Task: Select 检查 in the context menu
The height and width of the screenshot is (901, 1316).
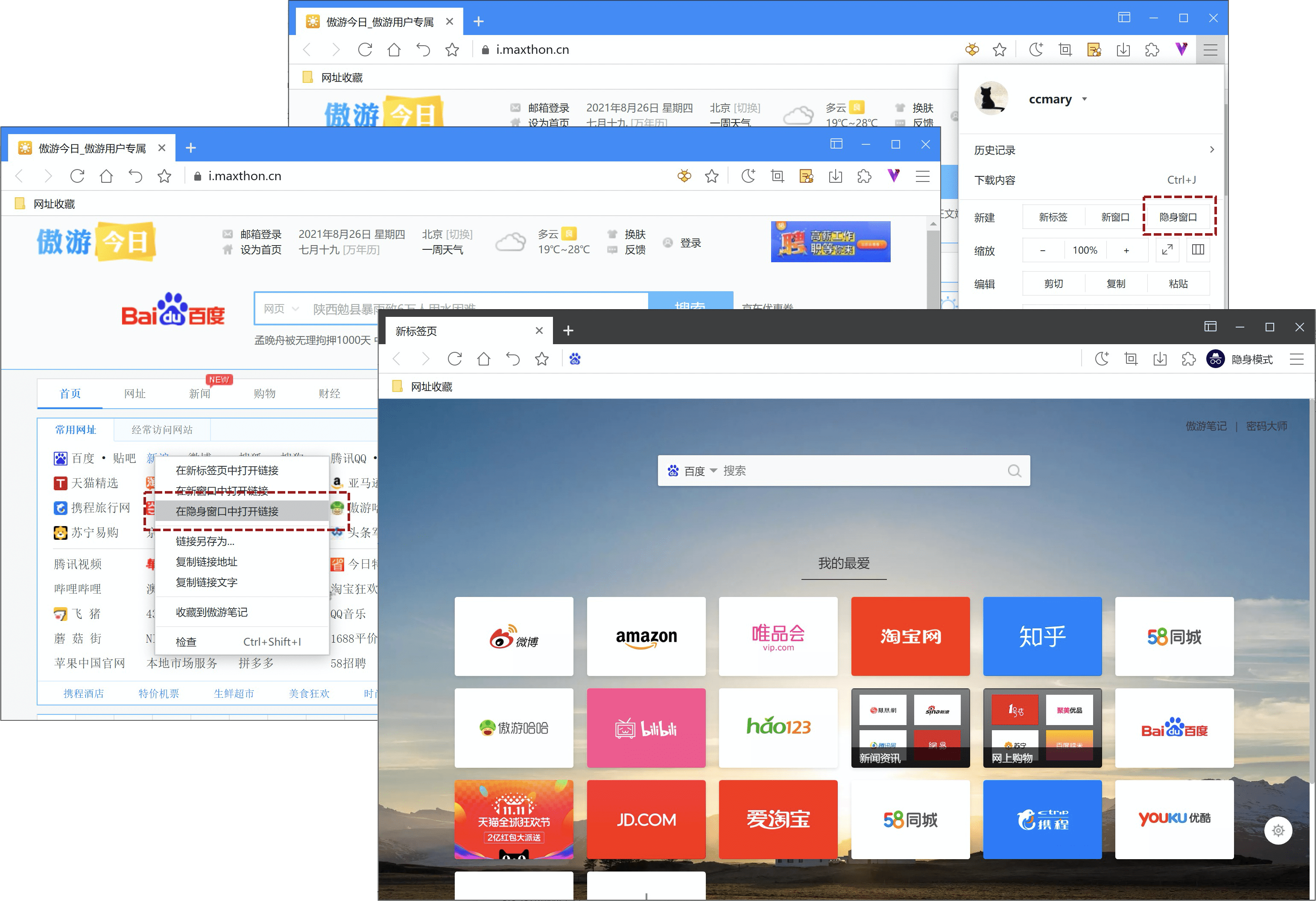Action: click(242, 642)
